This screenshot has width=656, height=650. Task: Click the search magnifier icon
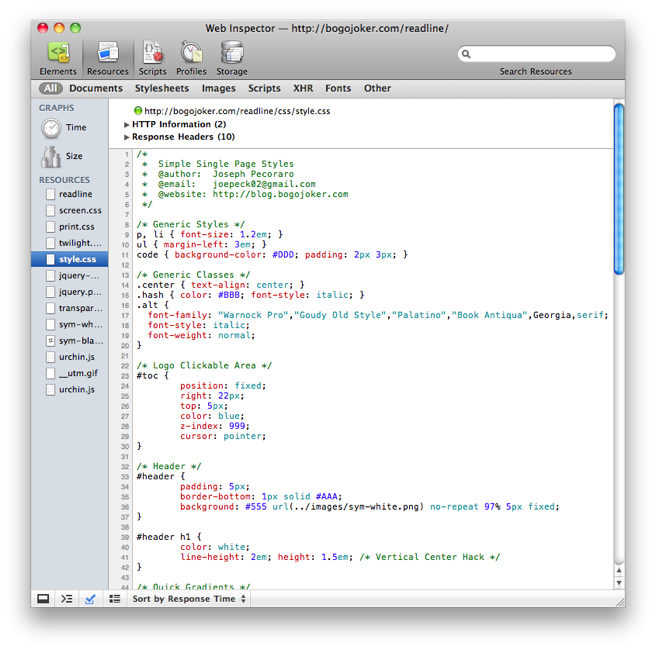466,54
